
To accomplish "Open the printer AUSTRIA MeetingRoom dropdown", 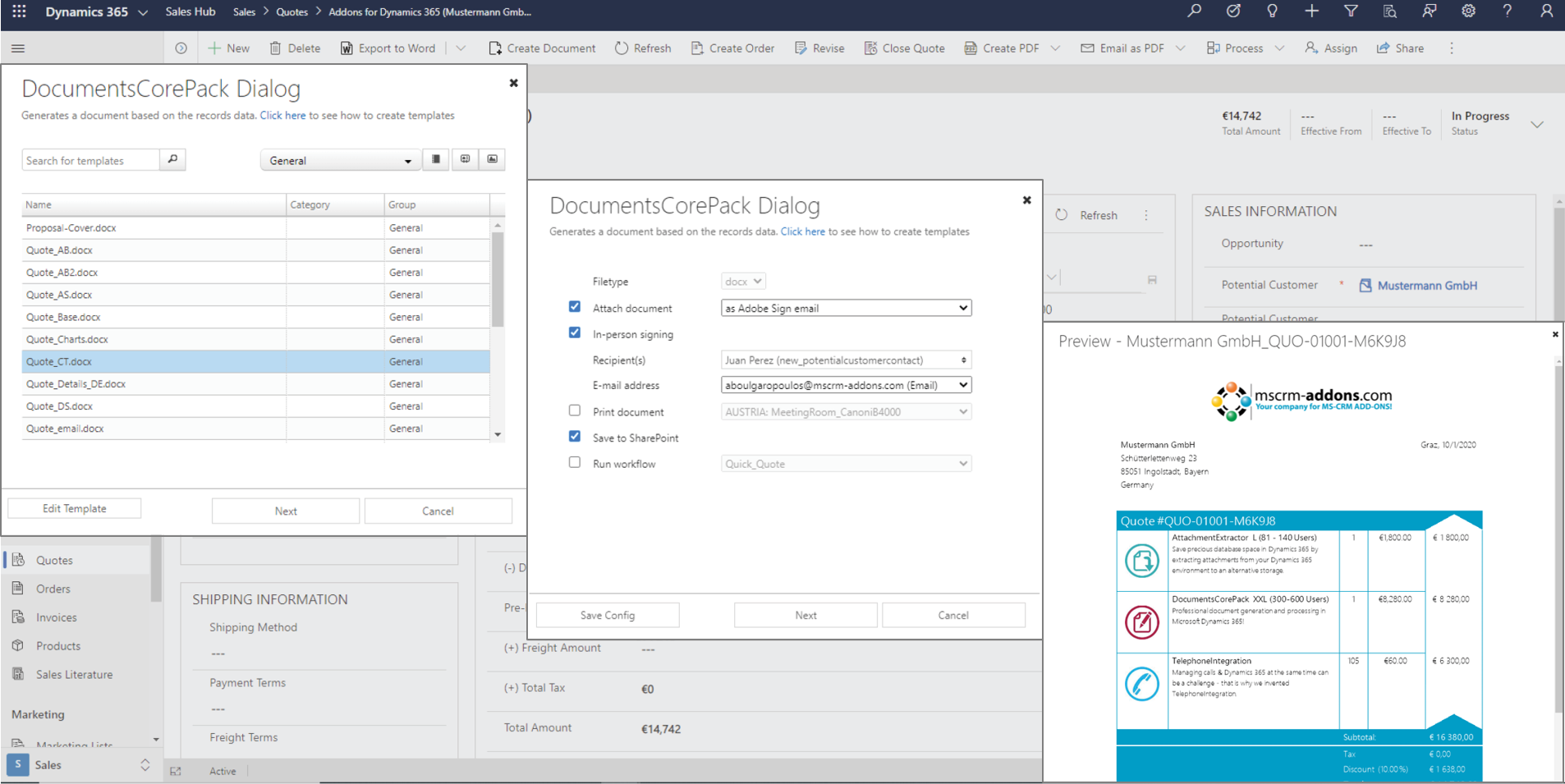I will pos(846,412).
